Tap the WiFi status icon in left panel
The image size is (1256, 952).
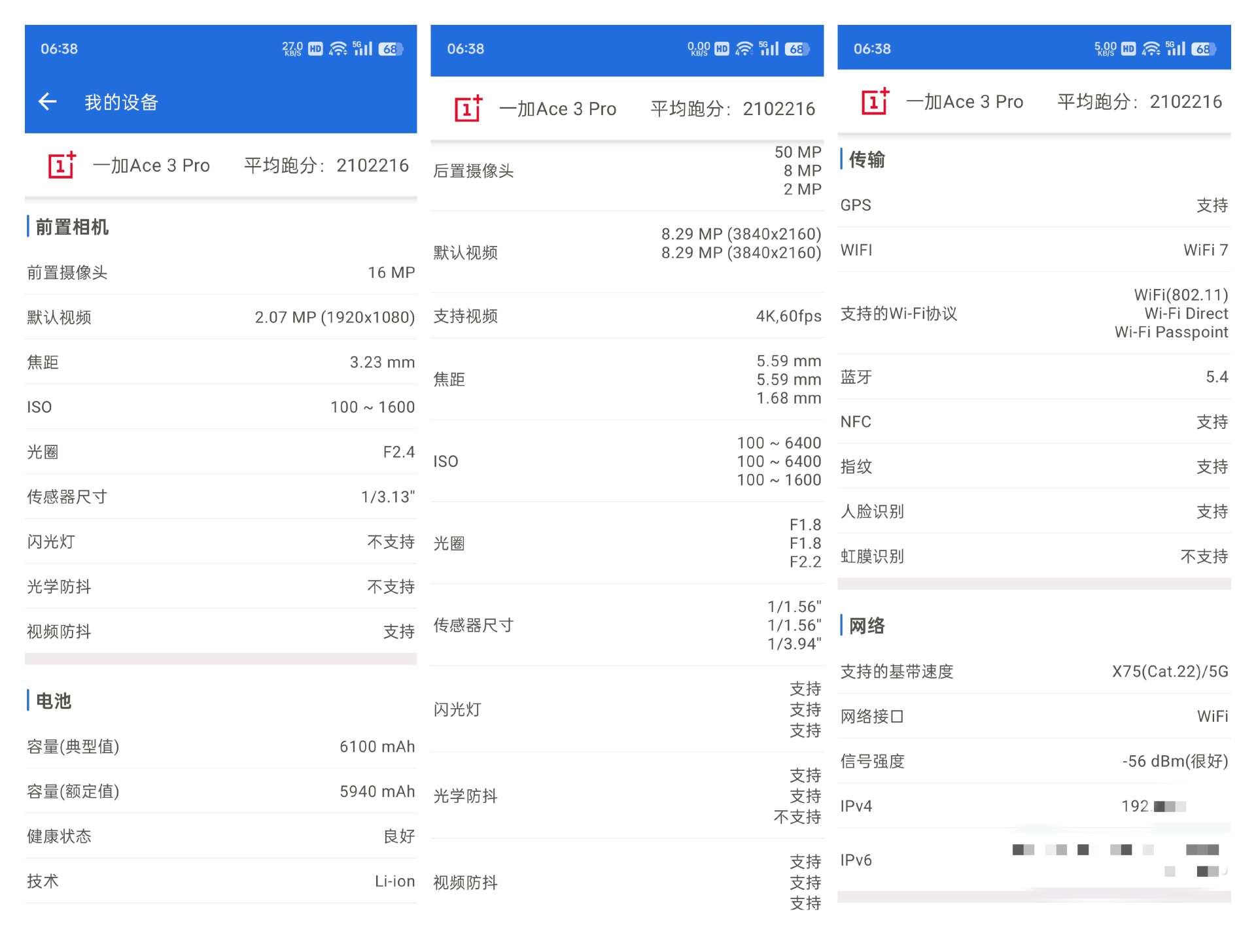click(338, 49)
